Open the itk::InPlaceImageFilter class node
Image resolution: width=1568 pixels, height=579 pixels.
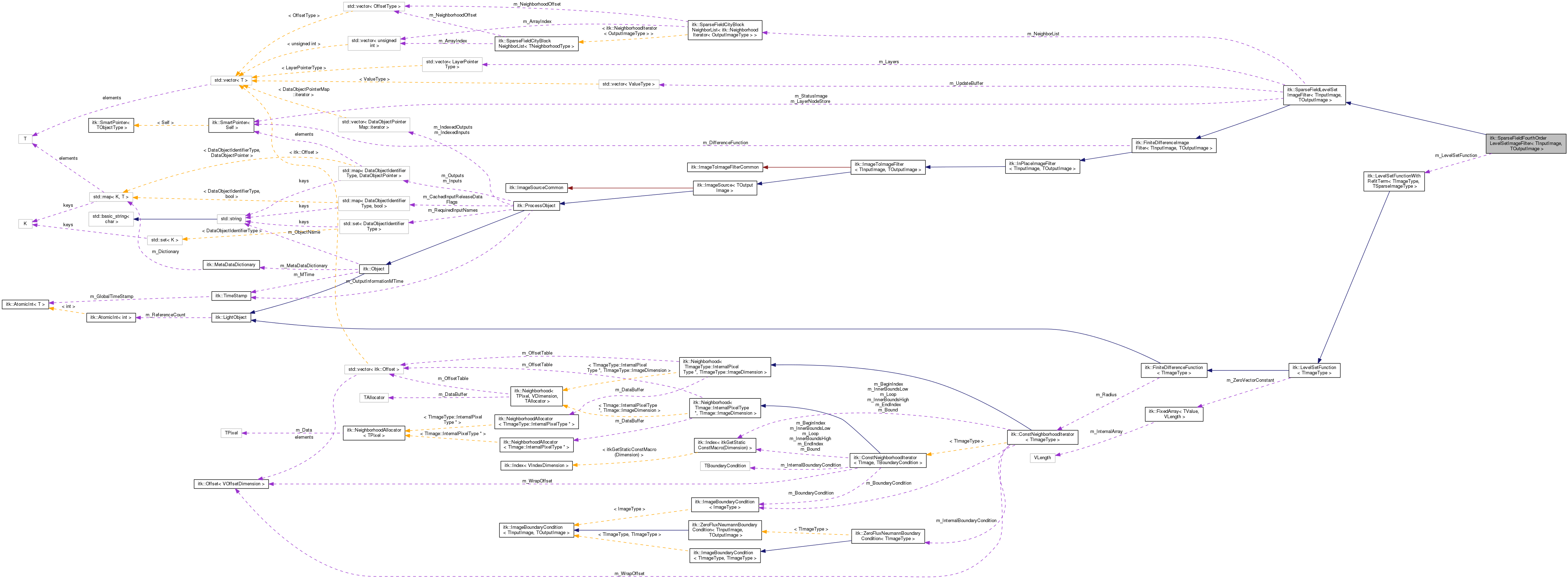[1042, 166]
